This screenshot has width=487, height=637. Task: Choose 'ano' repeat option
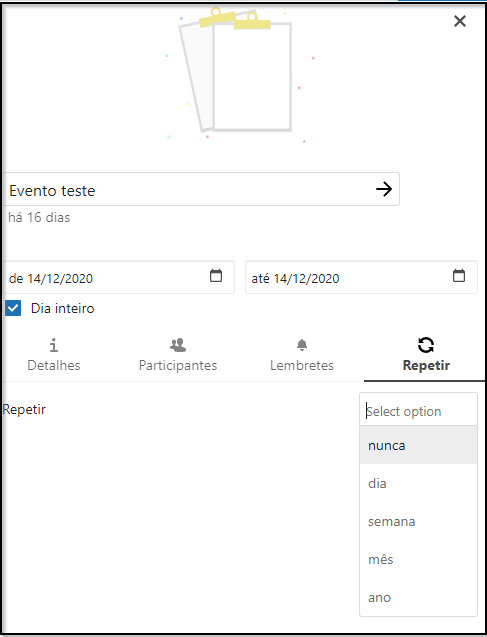[x=418, y=597]
